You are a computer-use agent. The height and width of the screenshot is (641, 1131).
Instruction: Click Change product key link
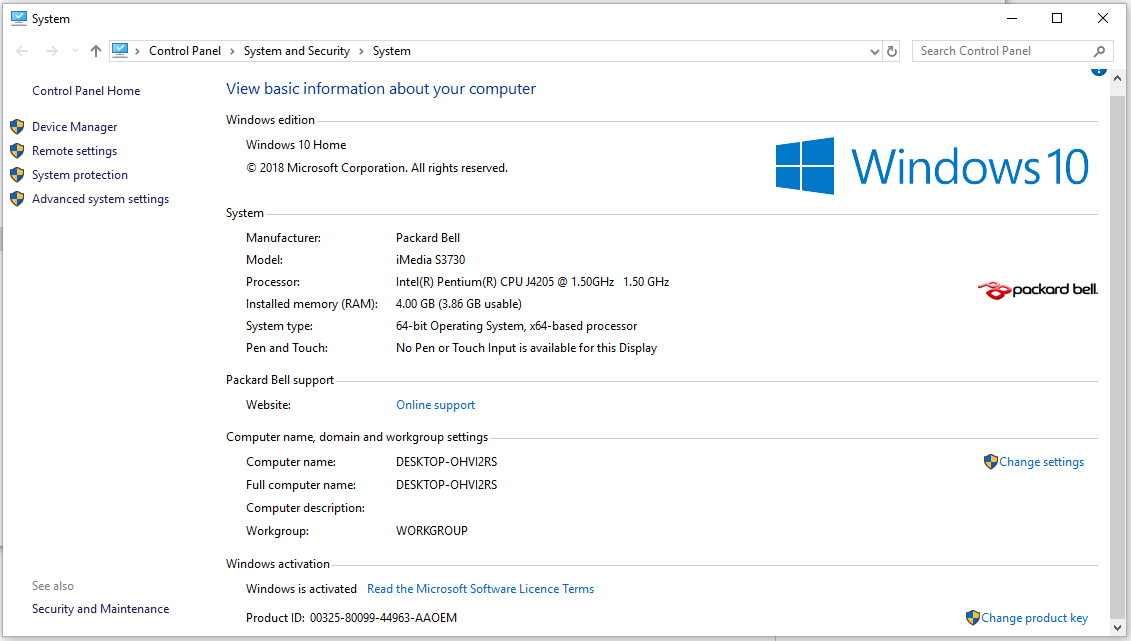point(1034,618)
